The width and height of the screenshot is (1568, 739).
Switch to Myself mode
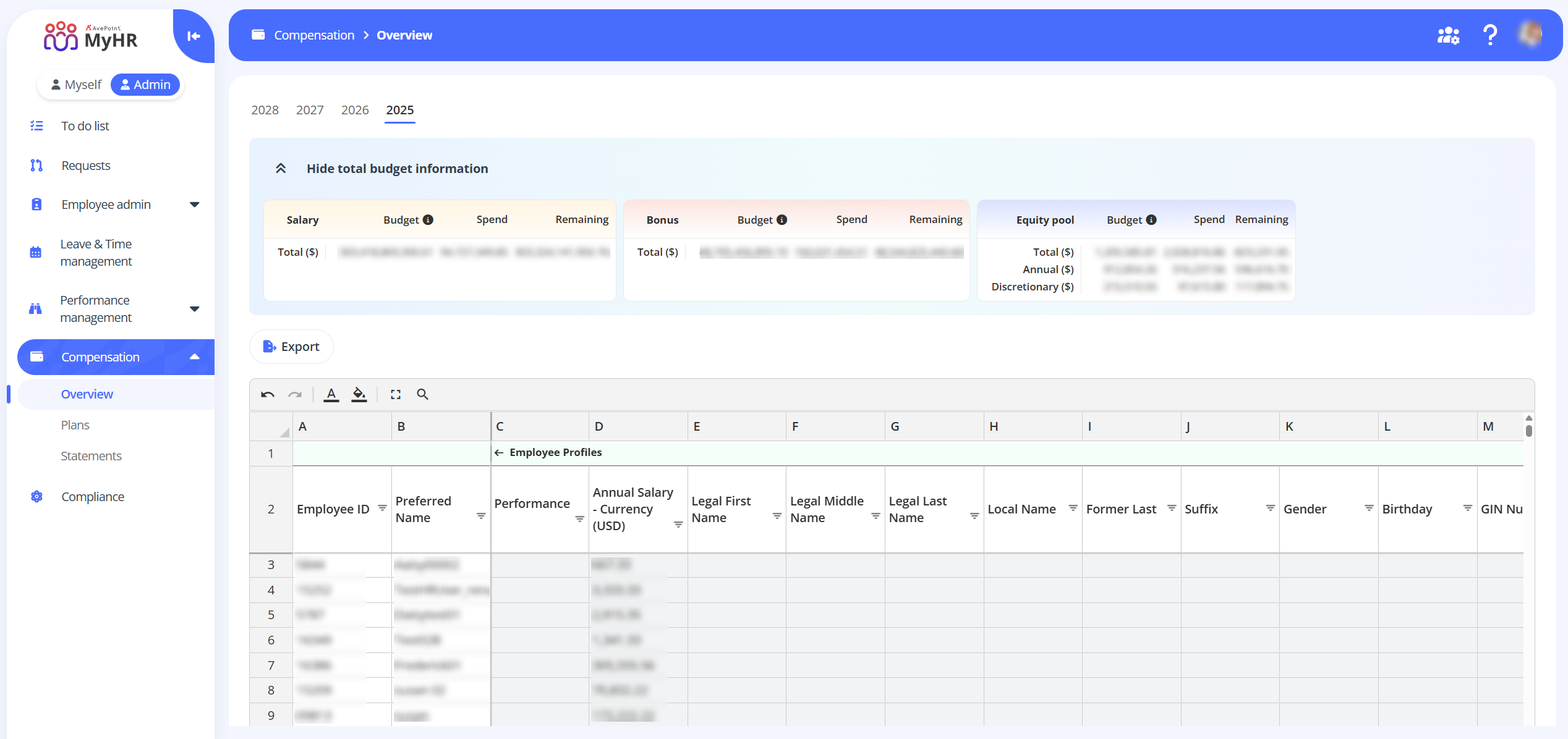point(76,85)
